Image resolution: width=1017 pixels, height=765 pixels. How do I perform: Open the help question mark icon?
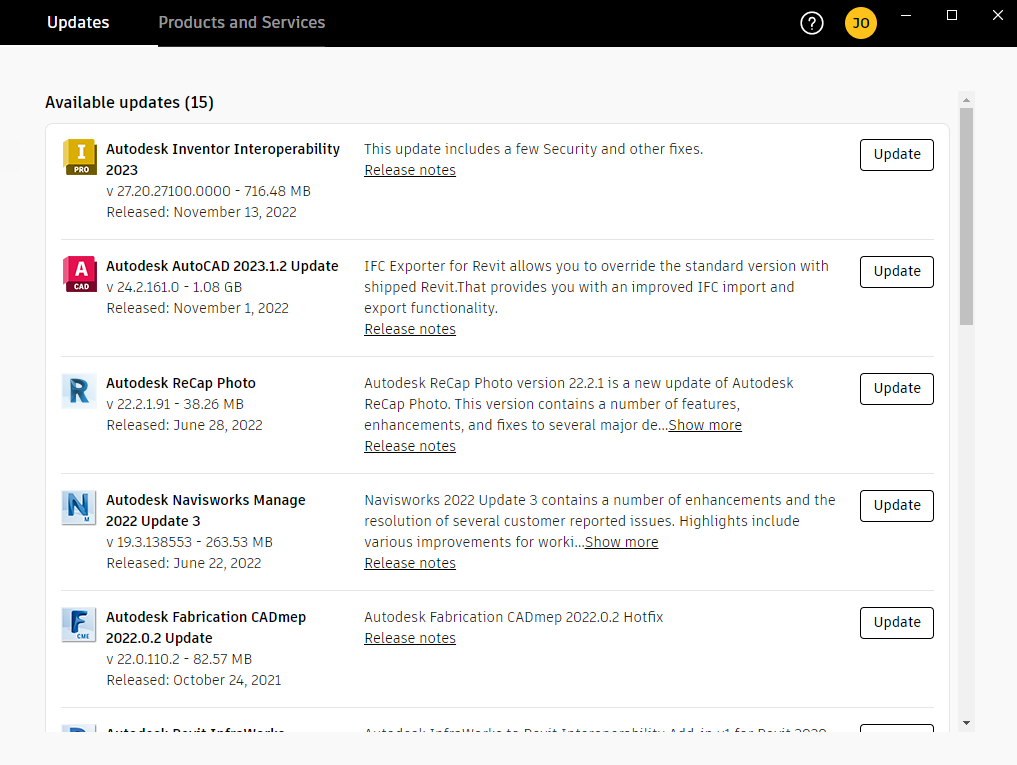click(x=811, y=23)
